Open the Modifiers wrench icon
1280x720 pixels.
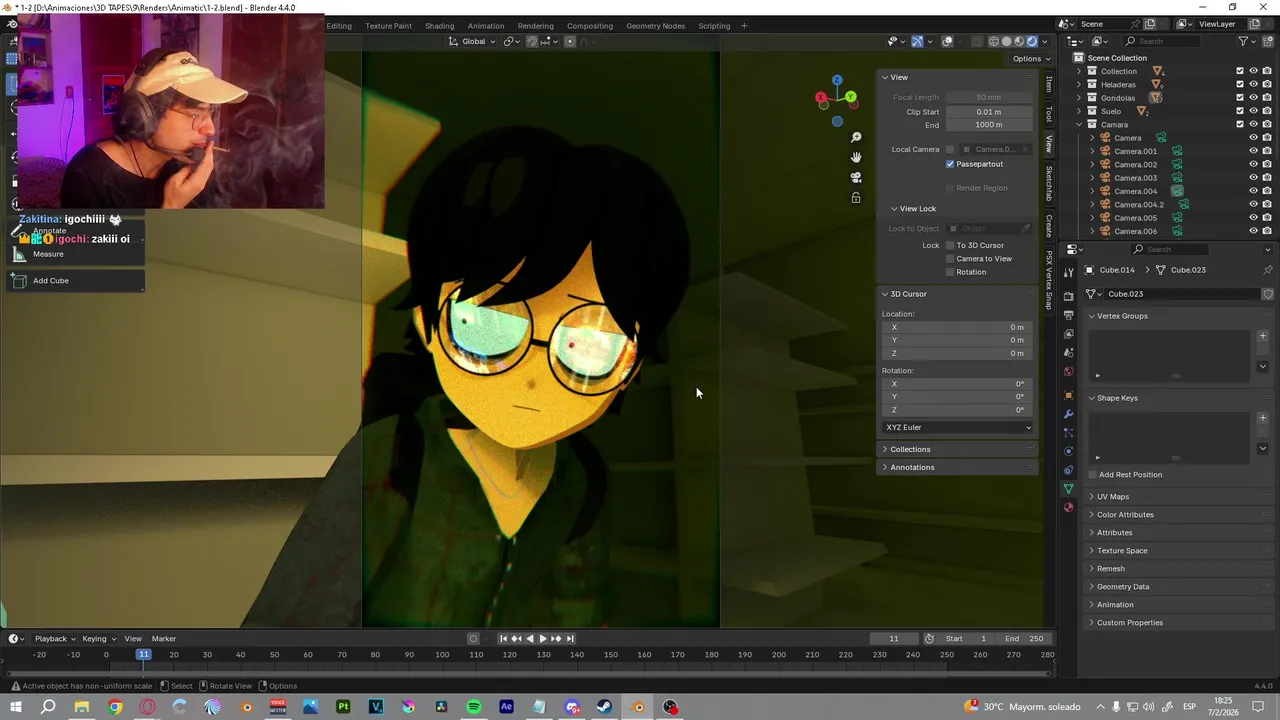point(1068,414)
